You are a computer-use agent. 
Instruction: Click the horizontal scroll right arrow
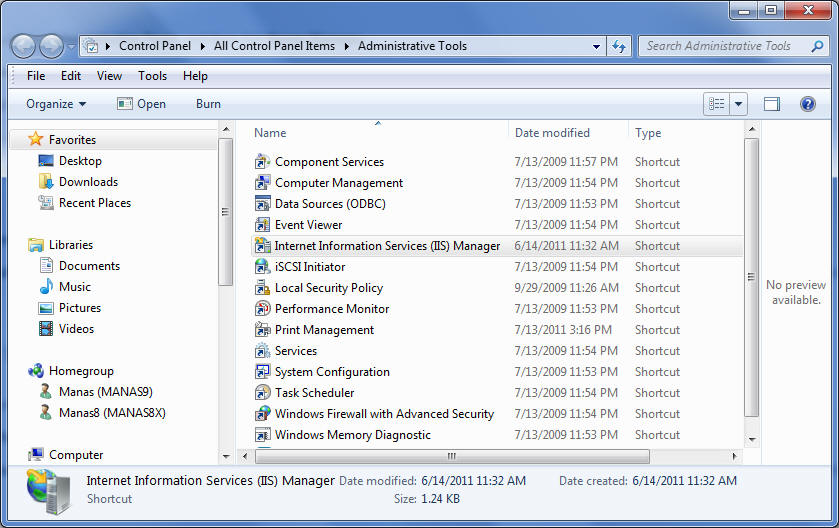pos(735,456)
